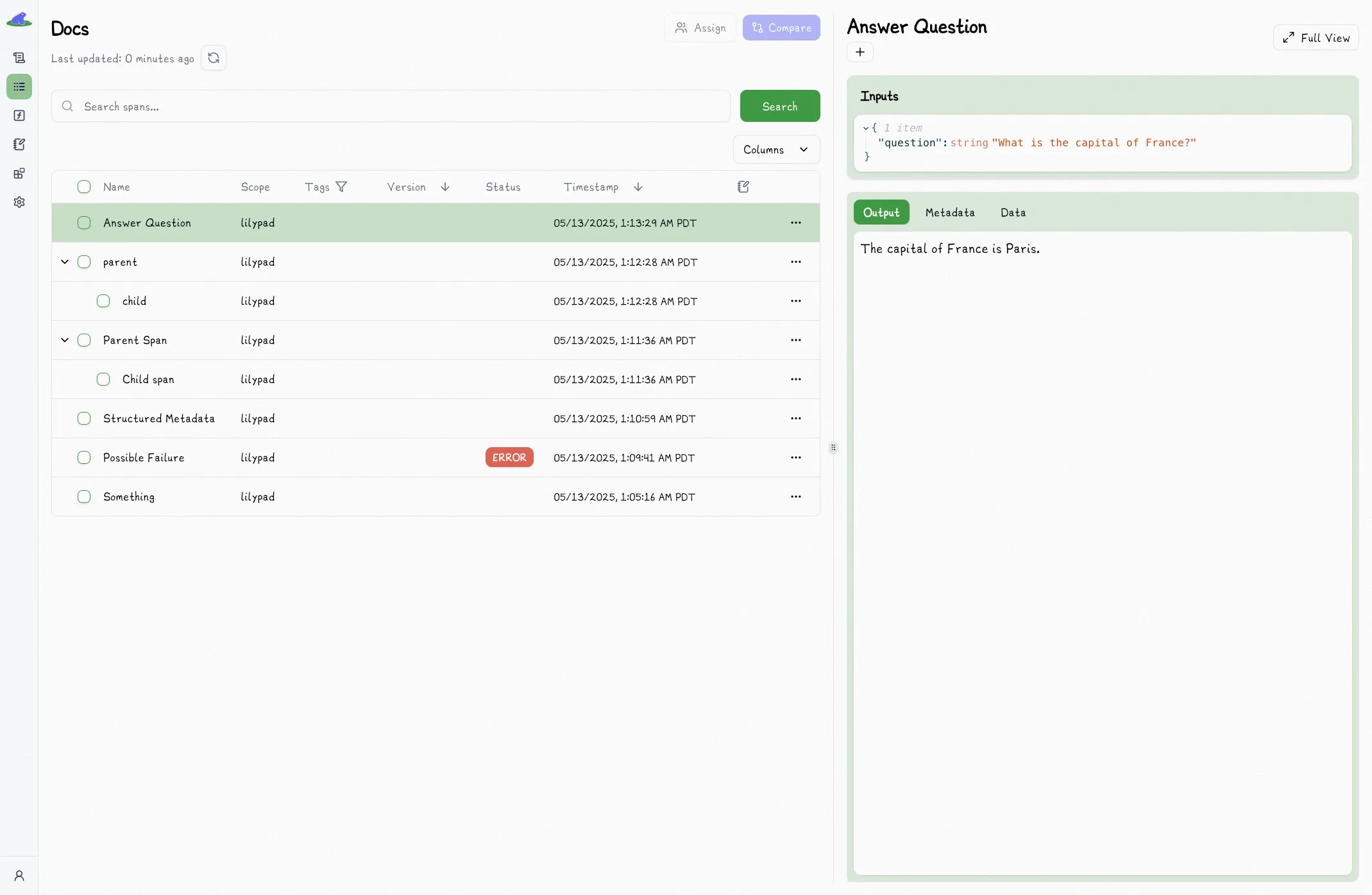
Task: Check the Structured Metadata row checkbox
Action: pyautogui.click(x=84, y=418)
